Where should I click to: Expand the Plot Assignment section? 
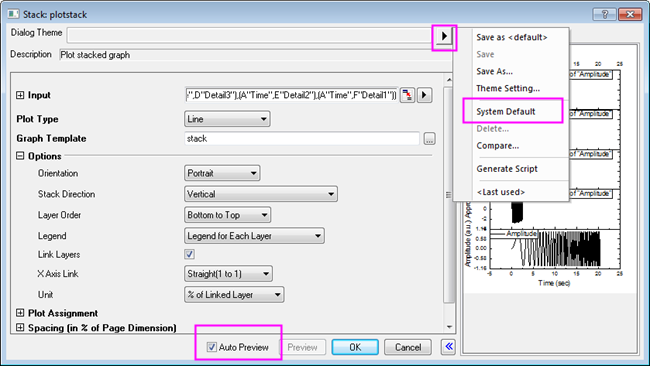point(20,313)
